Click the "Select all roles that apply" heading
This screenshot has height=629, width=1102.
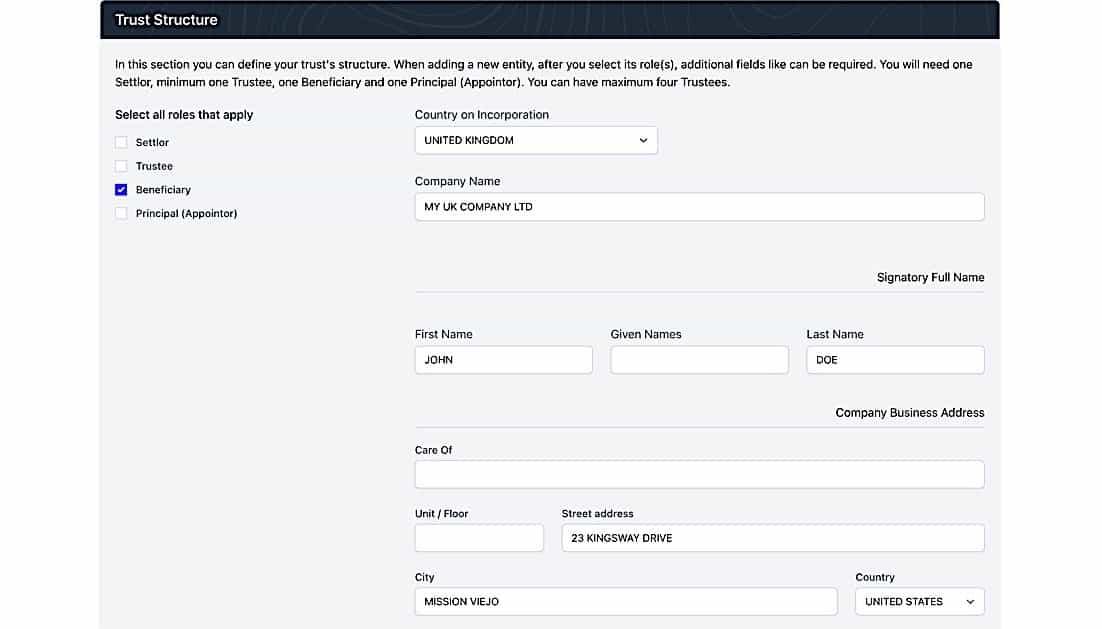184,115
